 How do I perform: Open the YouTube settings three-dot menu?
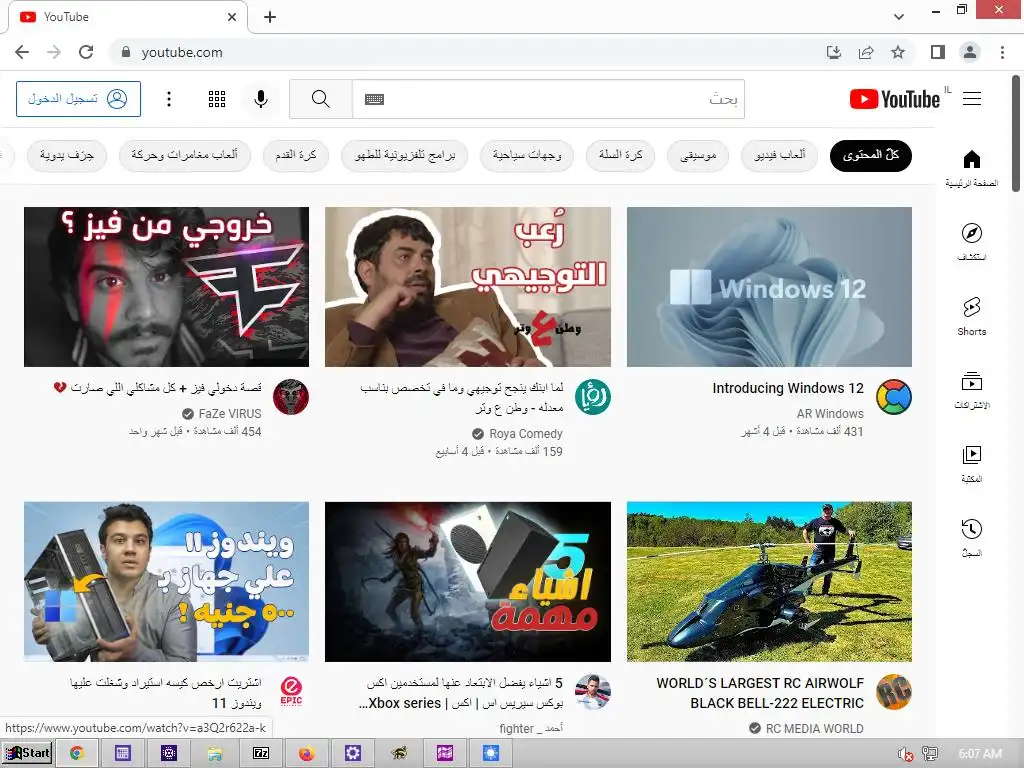click(x=169, y=99)
